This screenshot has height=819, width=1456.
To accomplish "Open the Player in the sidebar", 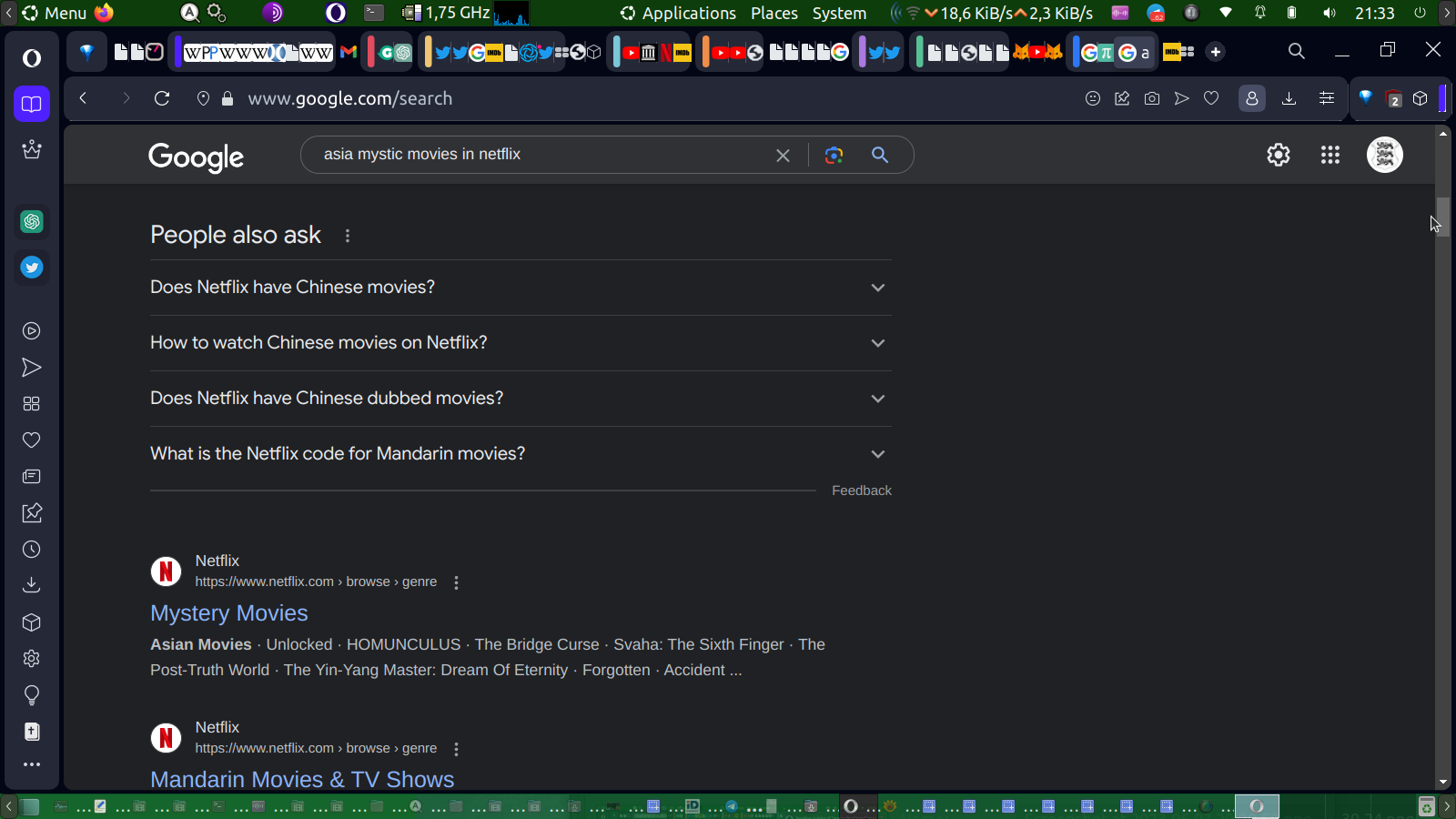I will coord(32,331).
